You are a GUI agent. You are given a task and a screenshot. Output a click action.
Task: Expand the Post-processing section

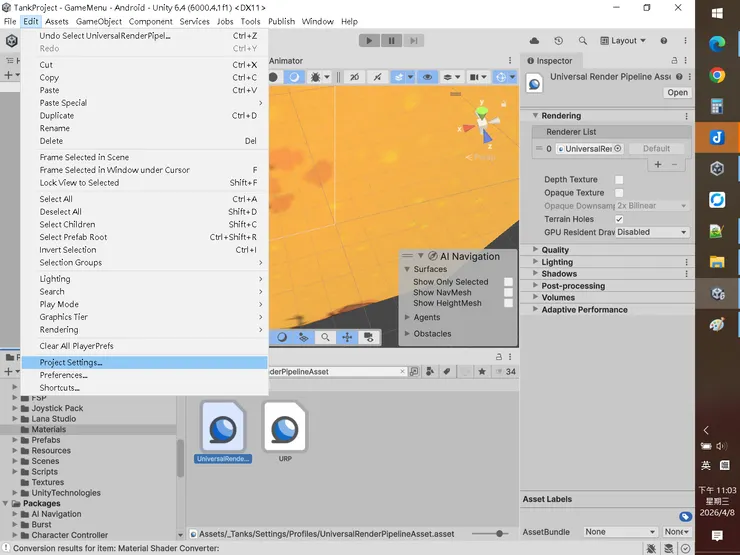(x=535, y=286)
